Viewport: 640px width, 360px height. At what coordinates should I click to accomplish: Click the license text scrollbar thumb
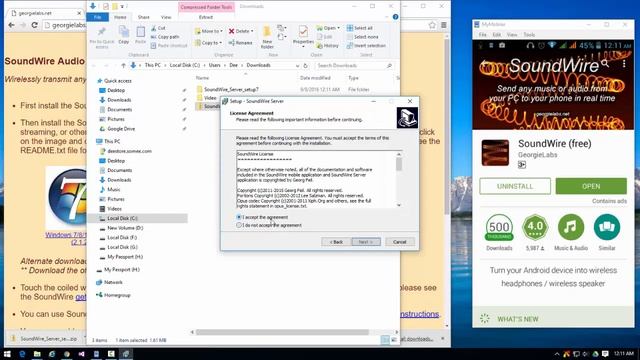tap(399, 164)
